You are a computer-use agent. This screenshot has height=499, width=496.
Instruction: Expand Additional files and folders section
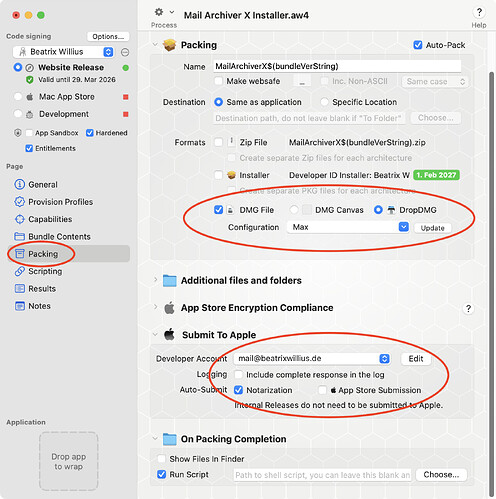(155, 280)
